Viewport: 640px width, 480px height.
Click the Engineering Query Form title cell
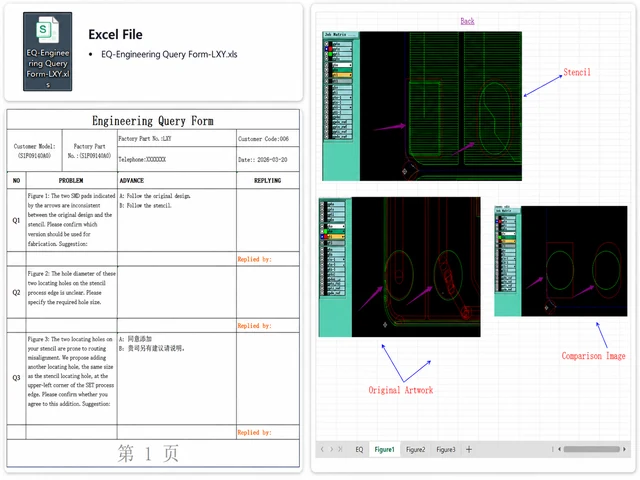(153, 121)
